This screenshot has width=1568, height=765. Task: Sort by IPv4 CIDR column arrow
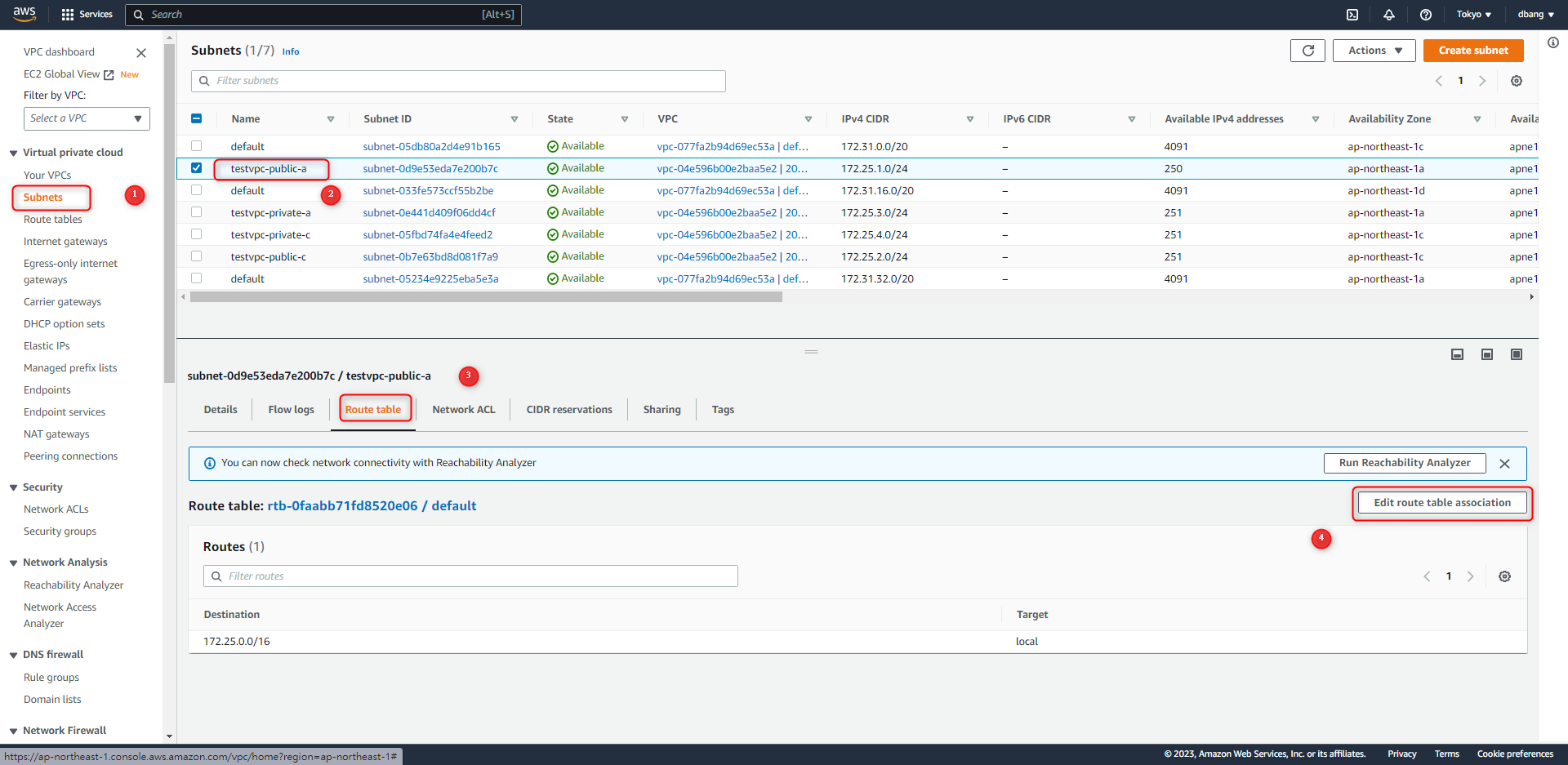coord(970,119)
